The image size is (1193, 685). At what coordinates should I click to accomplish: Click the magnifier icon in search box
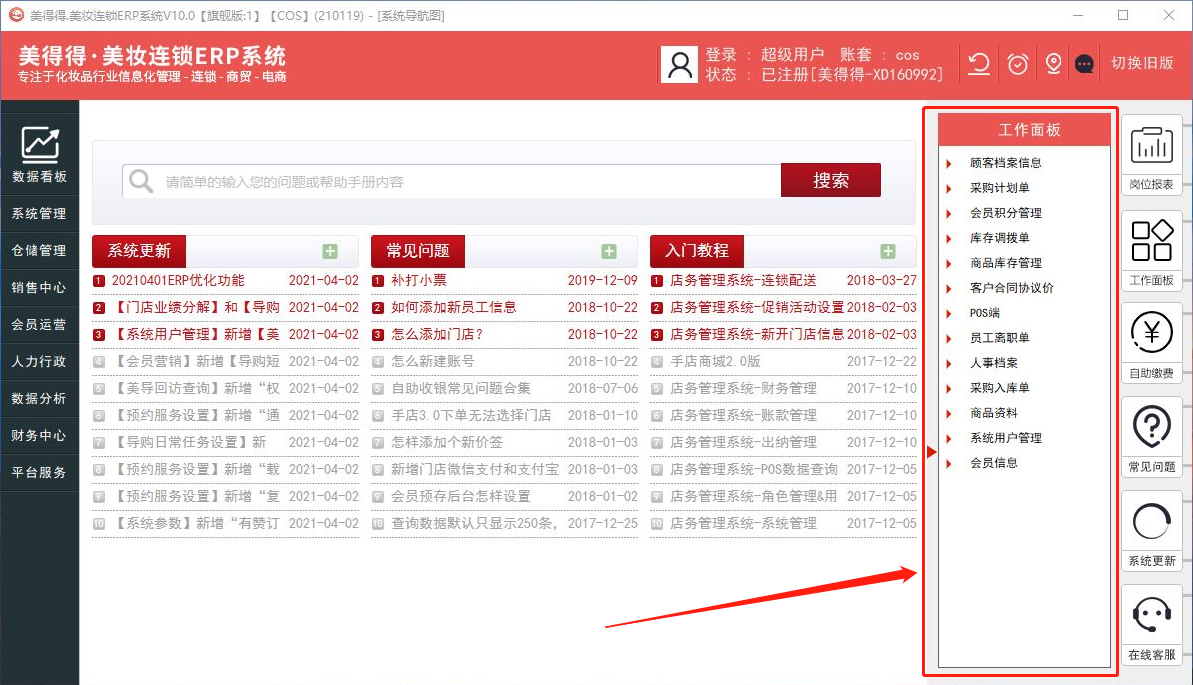point(141,181)
